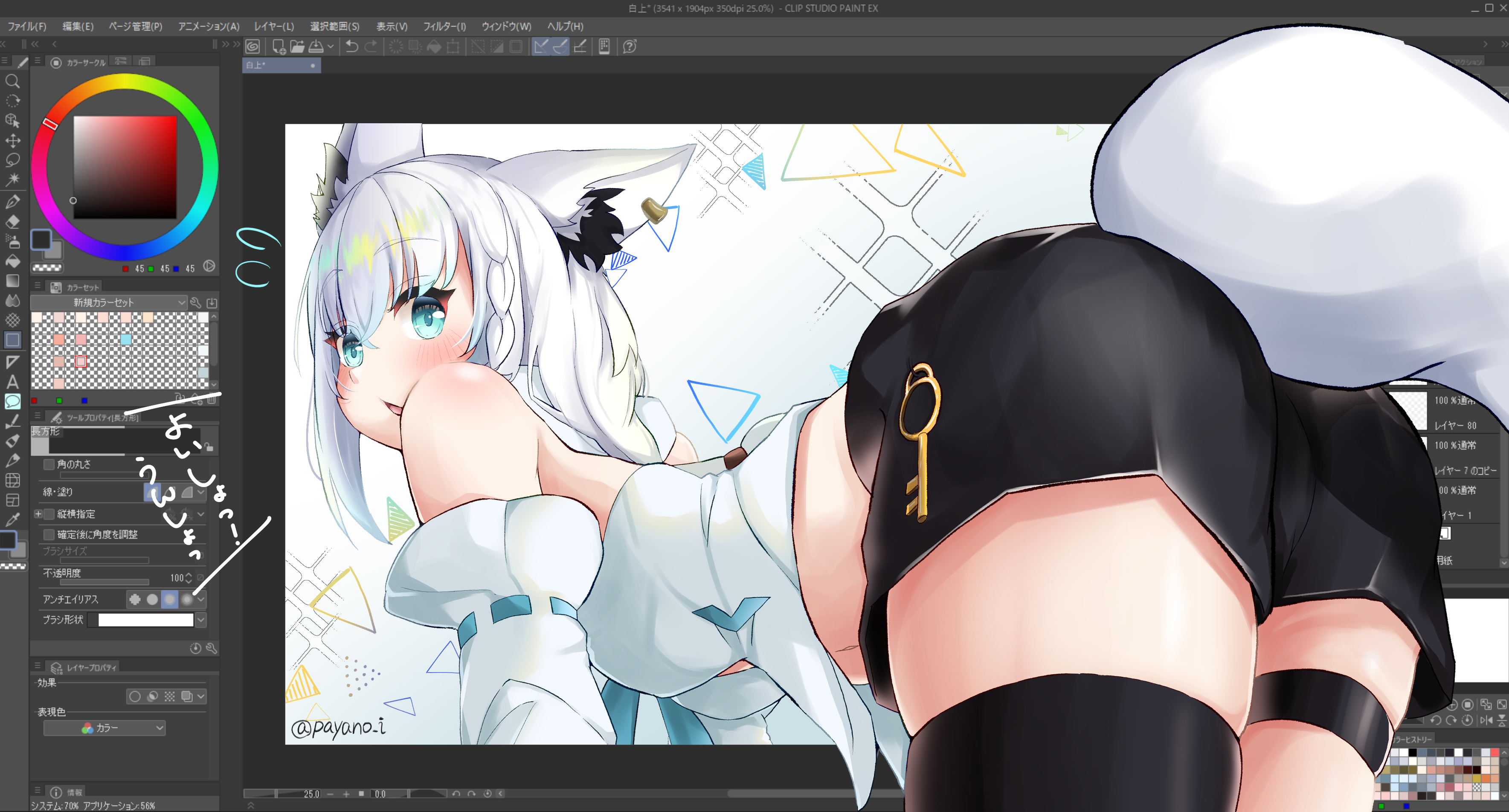
Task: Switch to the 白上* canvas tab
Action: point(282,65)
